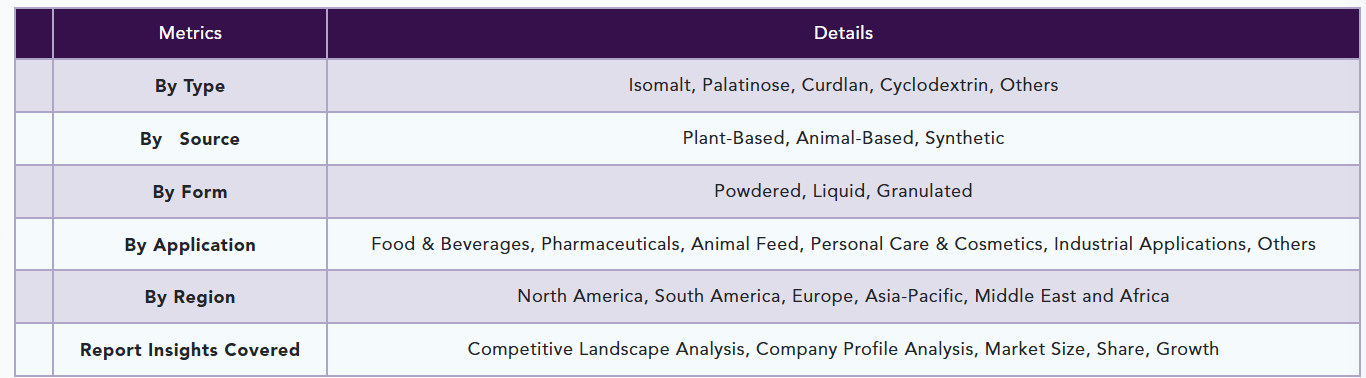The width and height of the screenshot is (1366, 378).
Task: Click the Isomalt, Palatinose, Curdlan details cell
Action: pos(843,86)
